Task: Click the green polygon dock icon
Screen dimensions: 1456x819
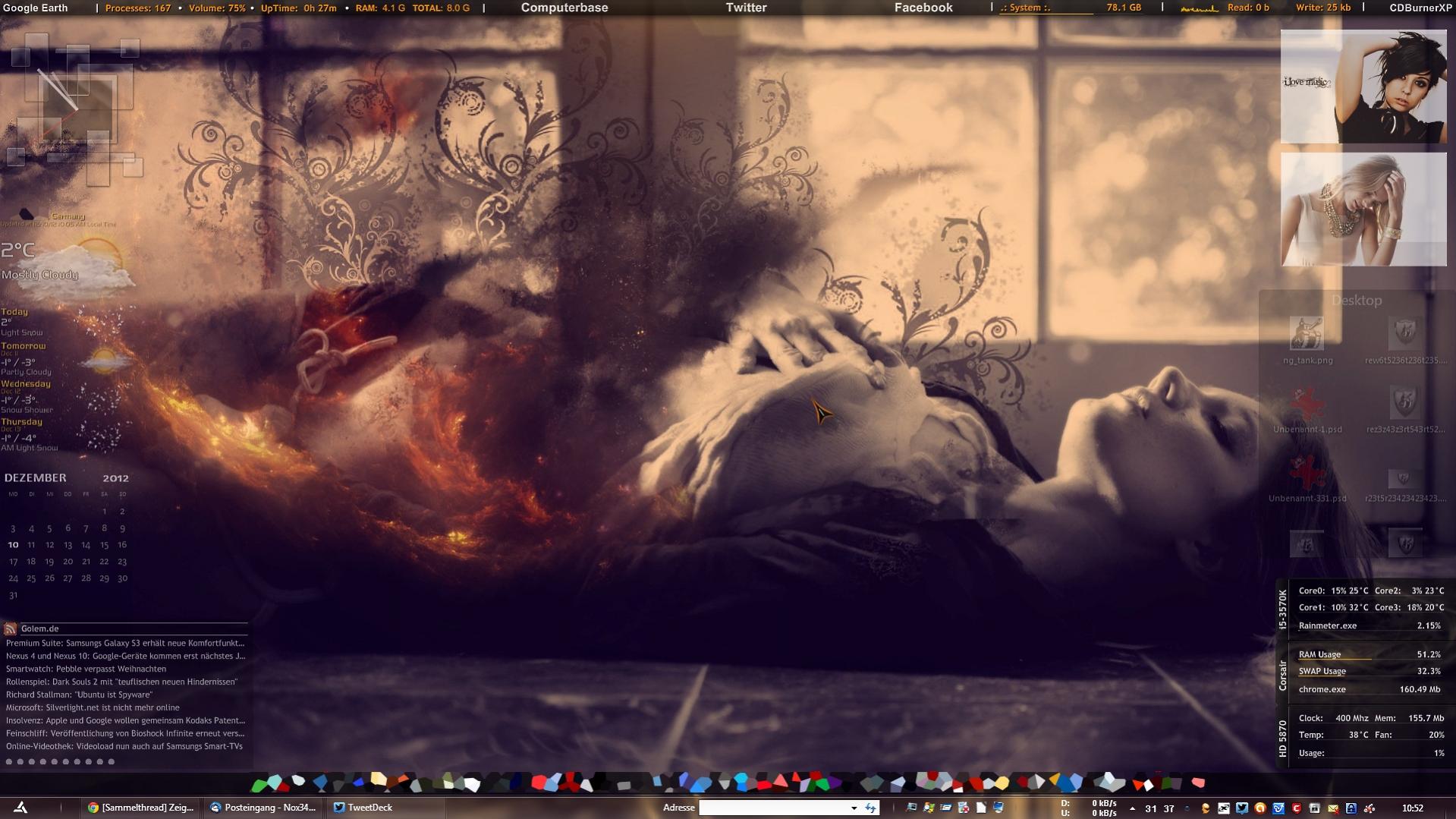Action: coord(260,784)
